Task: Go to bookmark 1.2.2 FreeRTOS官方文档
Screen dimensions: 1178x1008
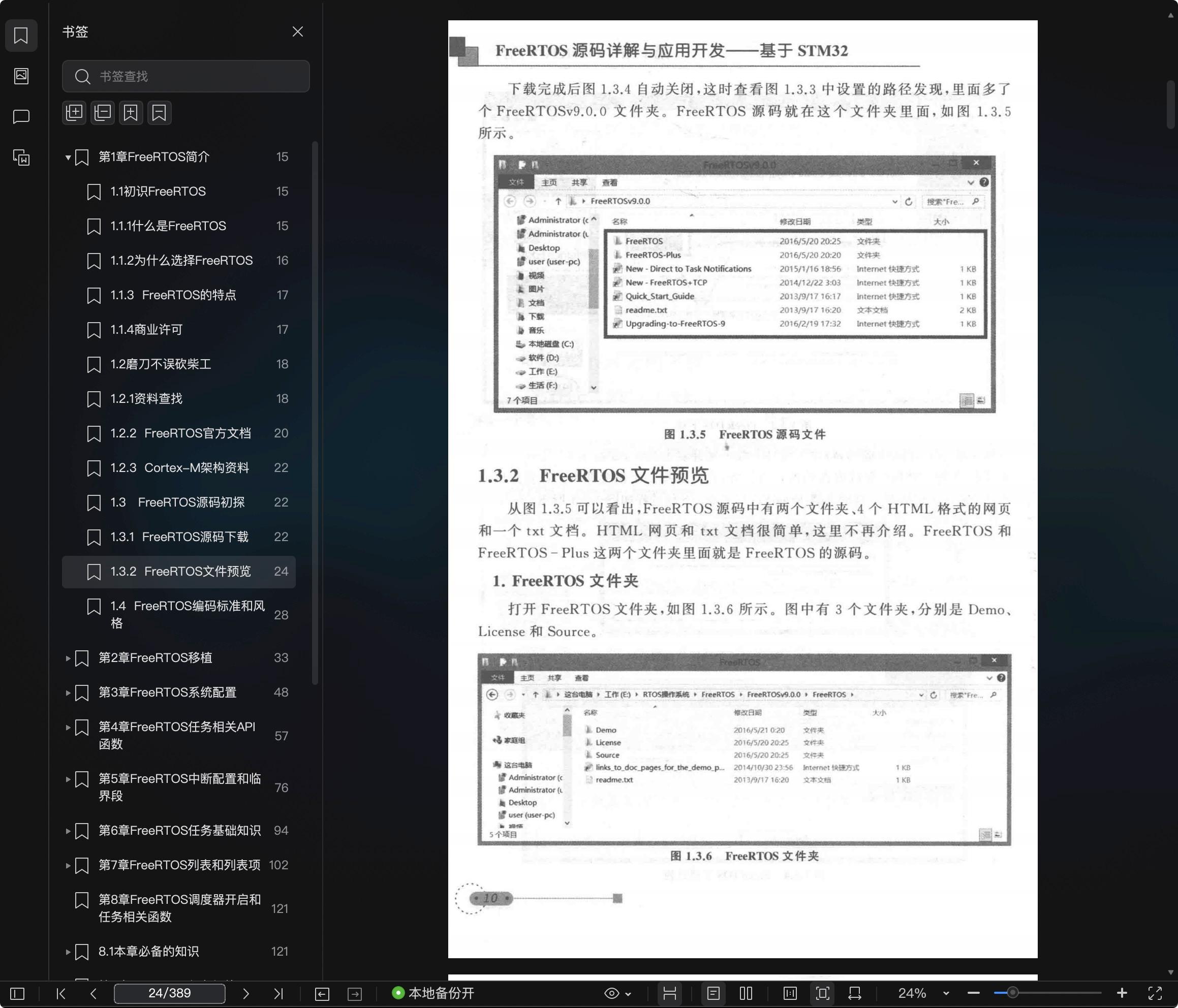Action: click(178, 433)
